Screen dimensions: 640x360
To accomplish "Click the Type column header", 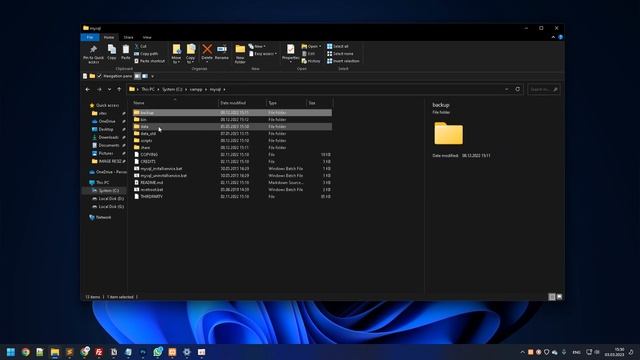I will coord(286,103).
